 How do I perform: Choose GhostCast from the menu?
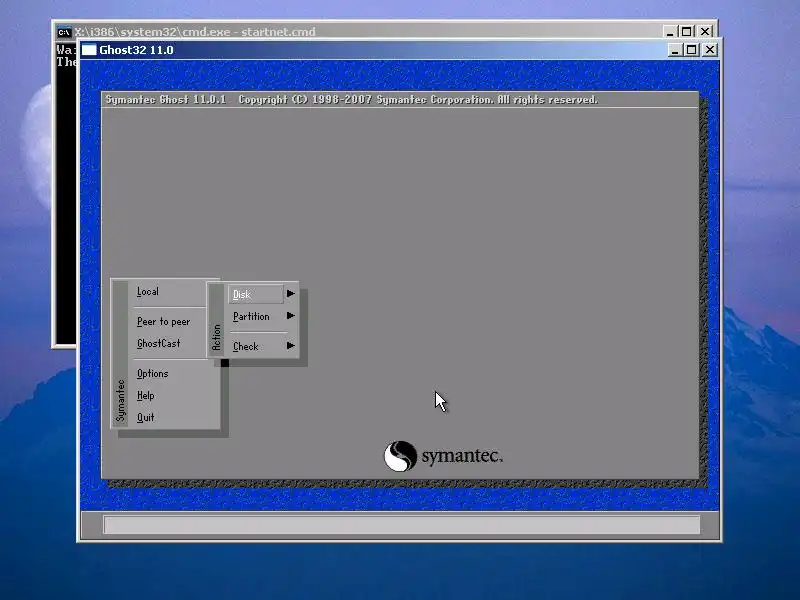click(x=159, y=343)
